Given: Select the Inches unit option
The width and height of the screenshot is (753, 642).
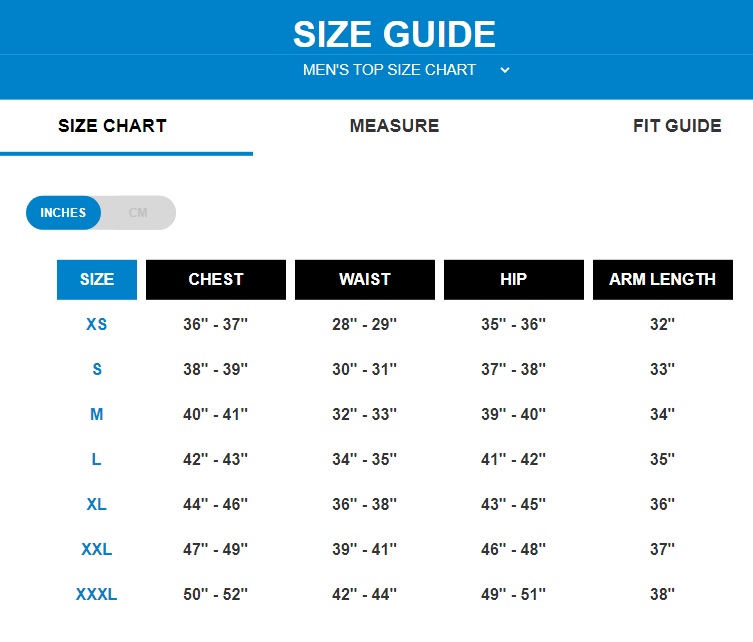Looking at the screenshot, I should 63,213.
